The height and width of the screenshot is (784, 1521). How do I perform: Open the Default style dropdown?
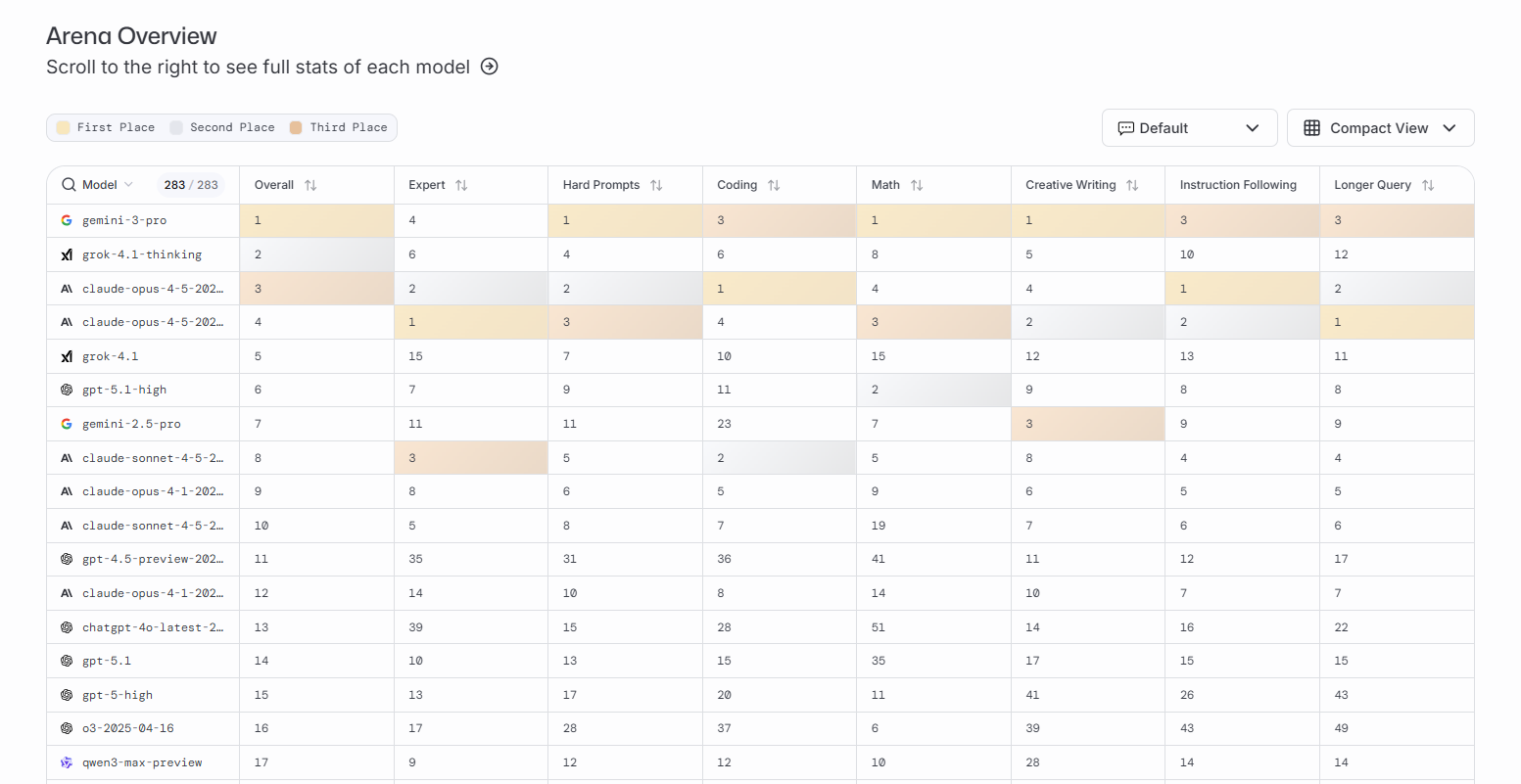click(x=1189, y=128)
